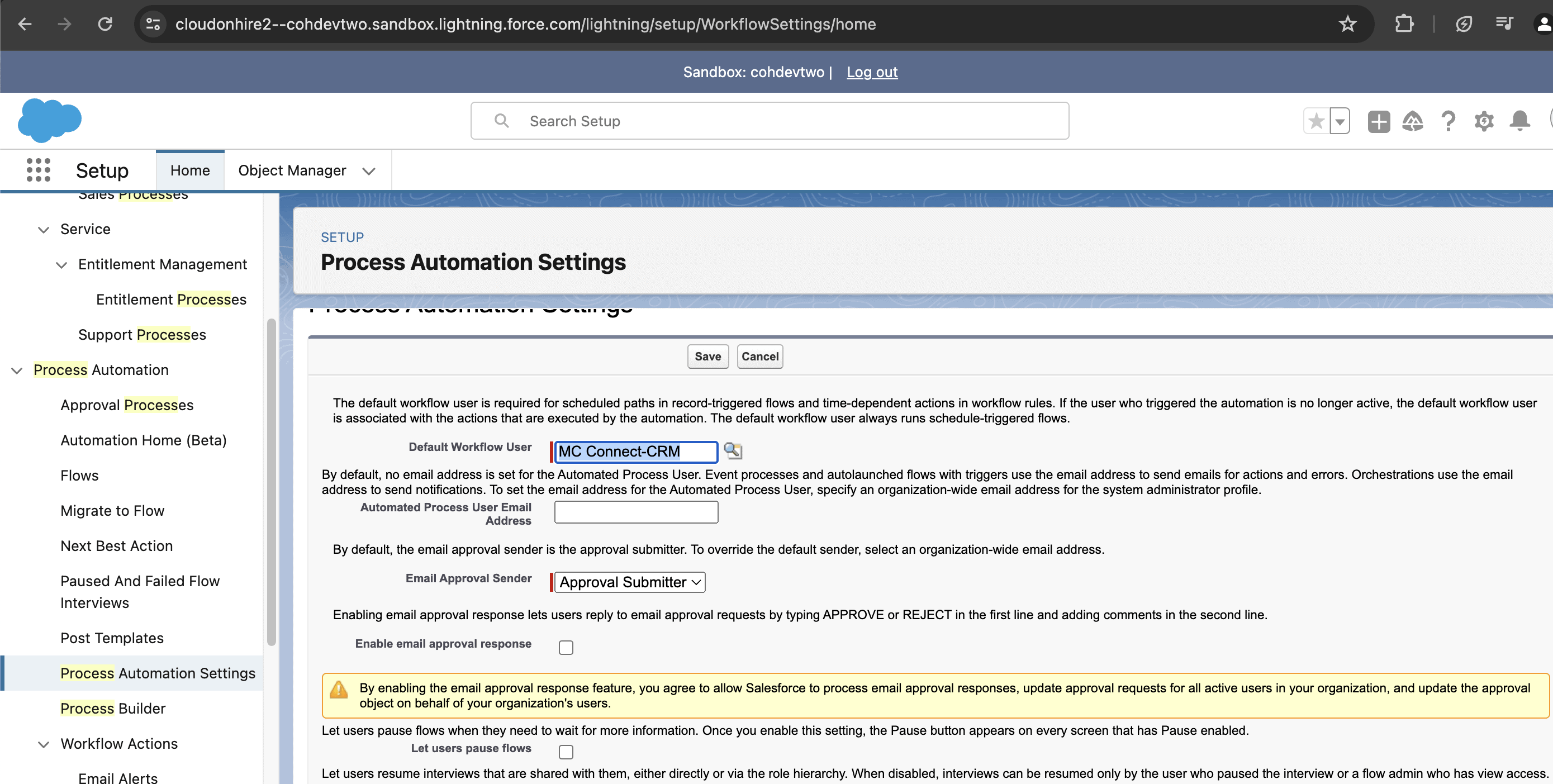Click the Save button

coord(708,356)
